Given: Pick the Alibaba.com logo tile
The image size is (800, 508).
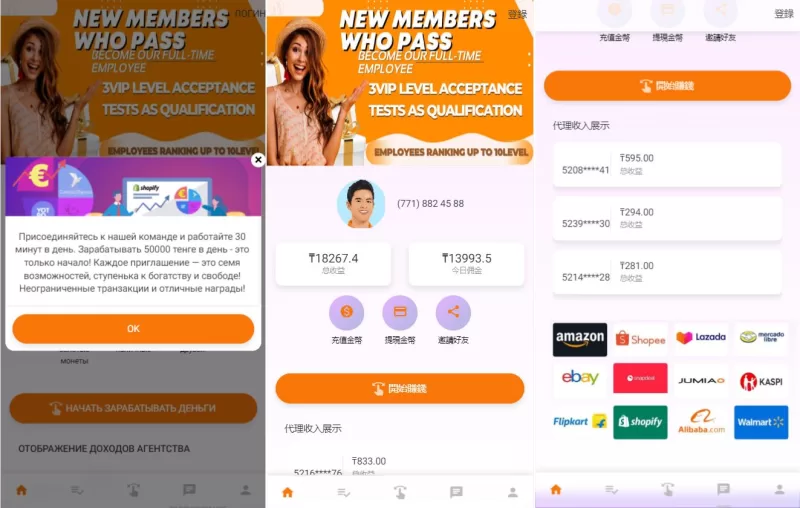Looking at the screenshot, I should 701,422.
